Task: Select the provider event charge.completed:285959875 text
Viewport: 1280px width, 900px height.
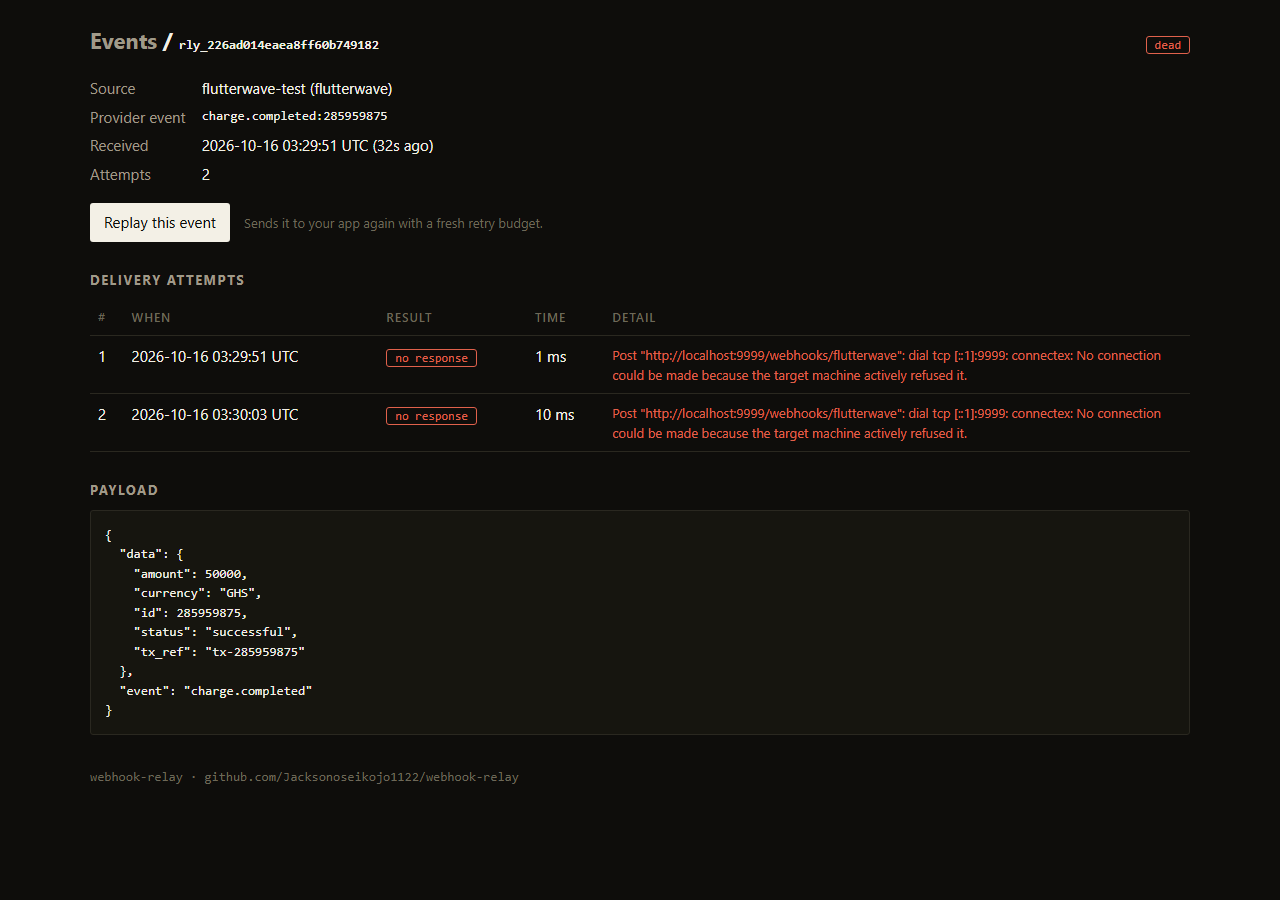Action: pyautogui.click(x=294, y=116)
